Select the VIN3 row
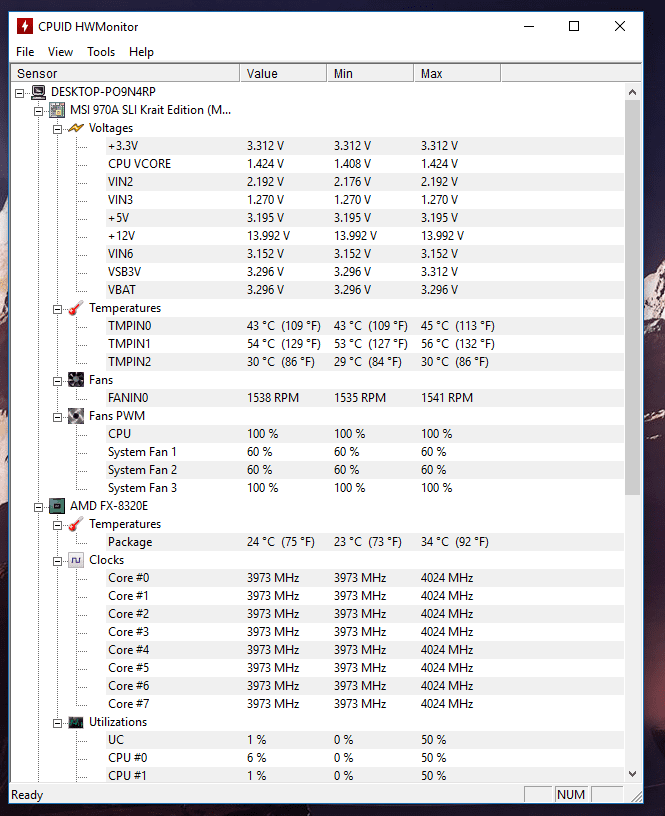This screenshot has height=816, width=665. (x=365, y=200)
